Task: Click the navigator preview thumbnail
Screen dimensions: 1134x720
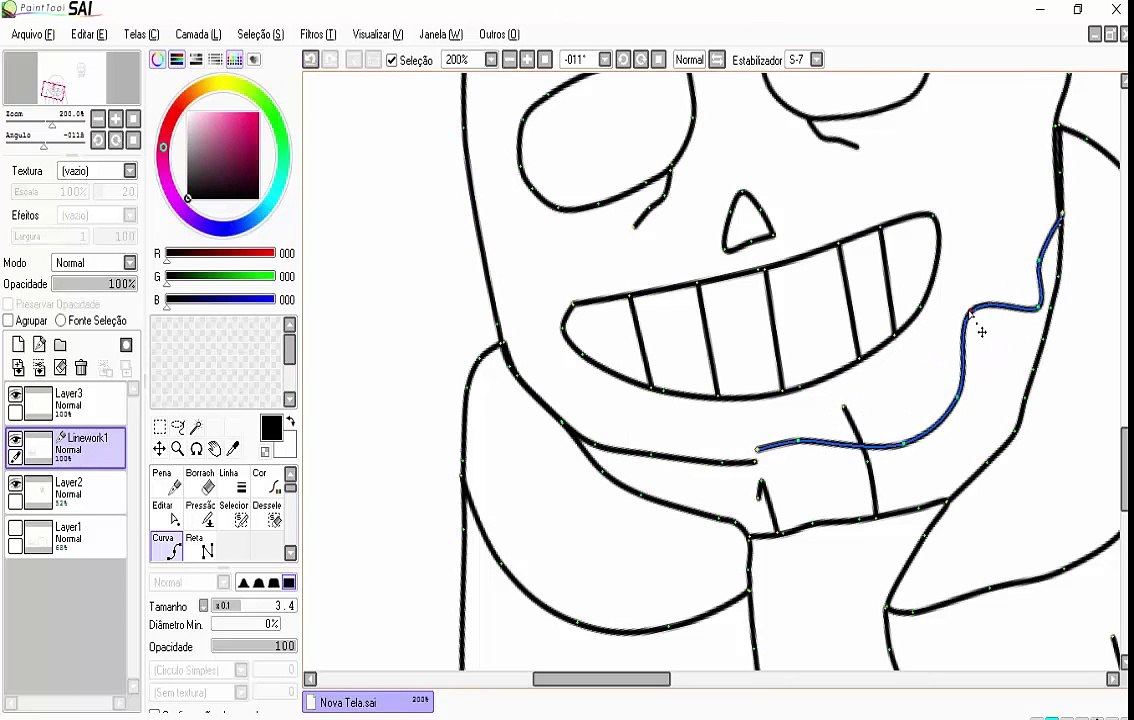Action: 72,78
